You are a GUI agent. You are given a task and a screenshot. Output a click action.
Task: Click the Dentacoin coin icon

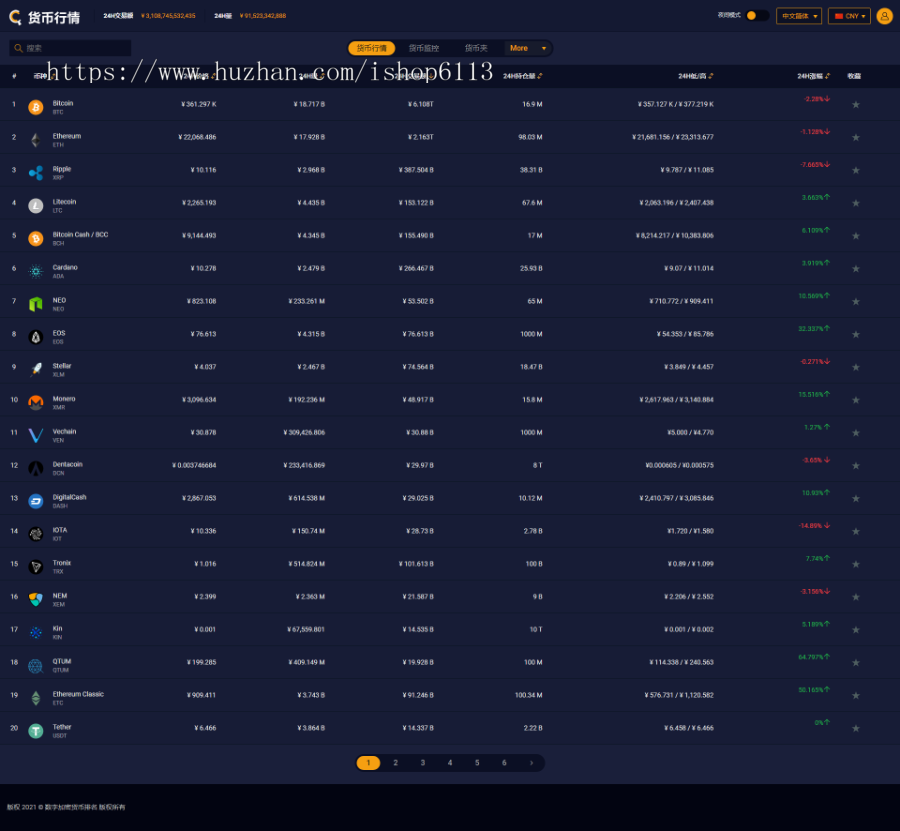36,468
